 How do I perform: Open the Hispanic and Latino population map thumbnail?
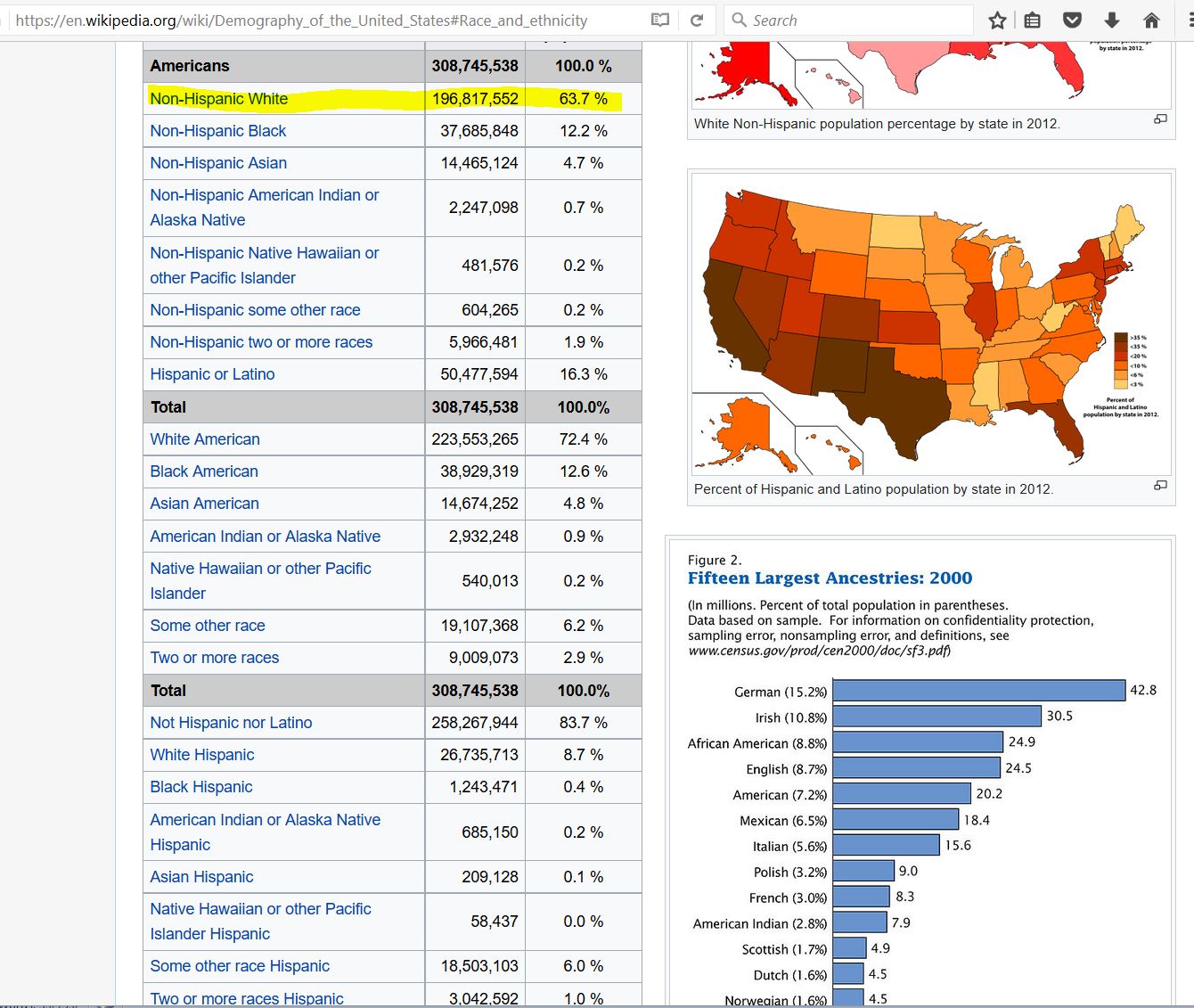tap(931, 324)
